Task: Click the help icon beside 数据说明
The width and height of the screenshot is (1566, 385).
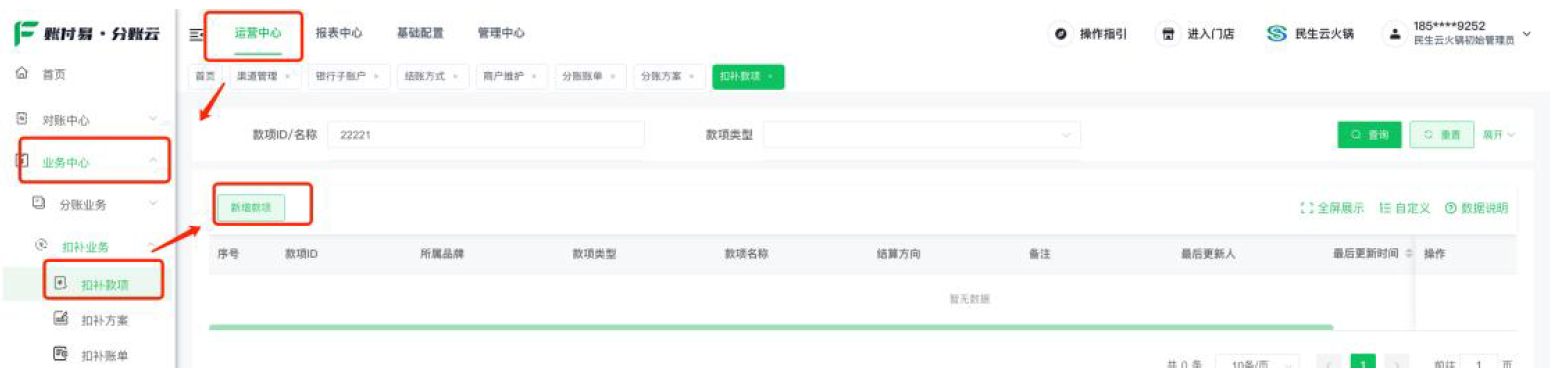Action: click(x=1450, y=208)
